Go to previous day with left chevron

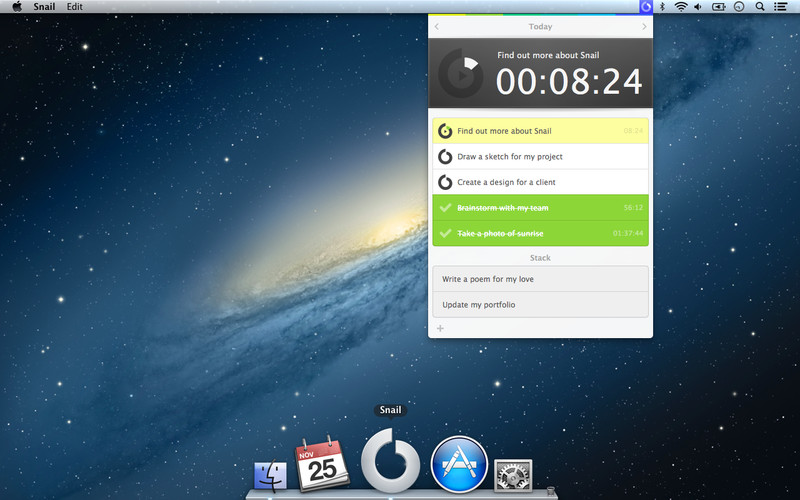click(437, 27)
